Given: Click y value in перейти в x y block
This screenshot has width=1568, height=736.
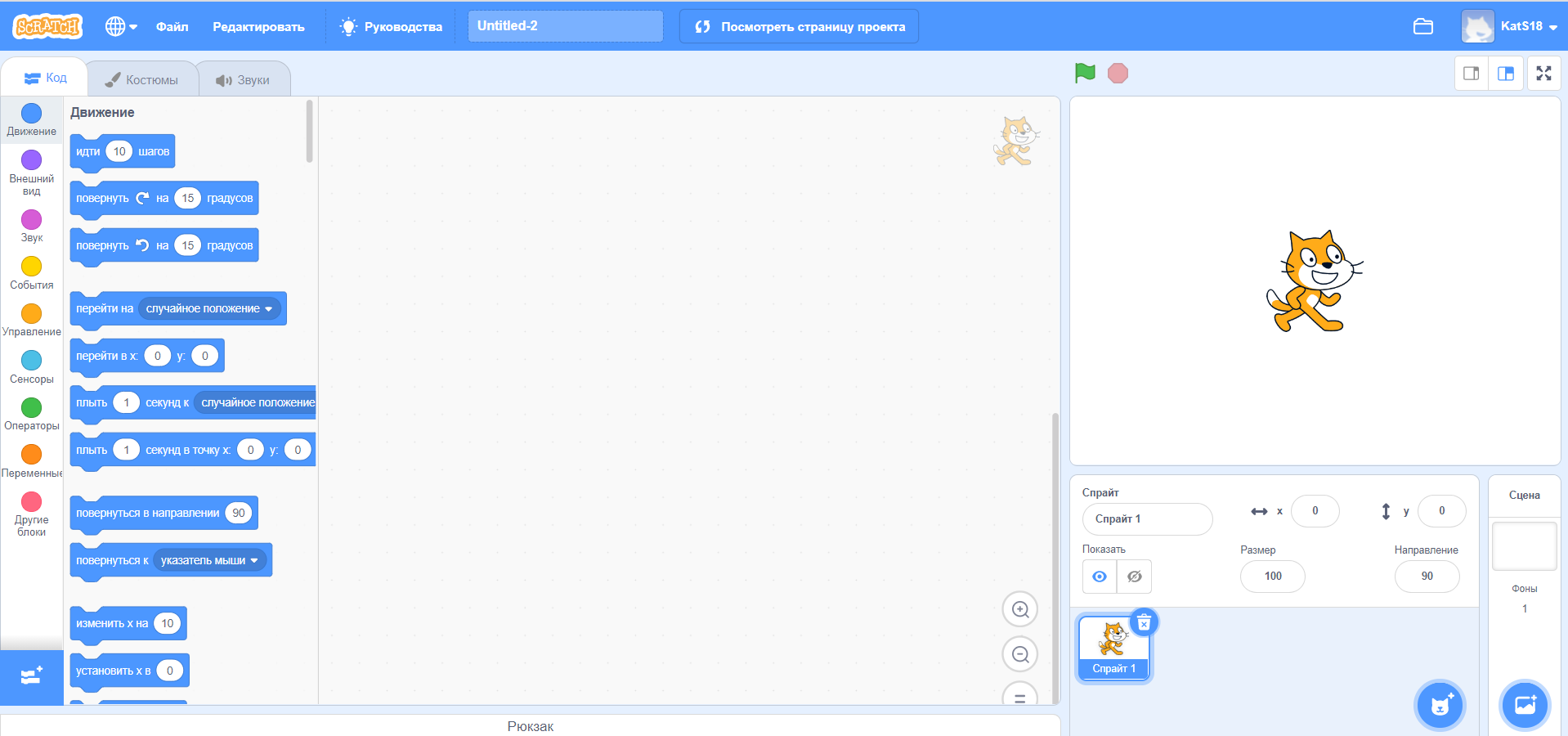Looking at the screenshot, I should (205, 356).
